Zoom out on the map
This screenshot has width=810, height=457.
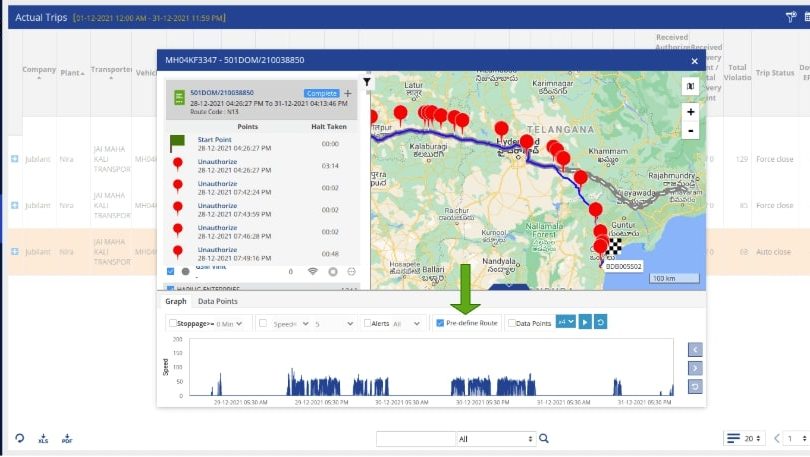click(690, 131)
